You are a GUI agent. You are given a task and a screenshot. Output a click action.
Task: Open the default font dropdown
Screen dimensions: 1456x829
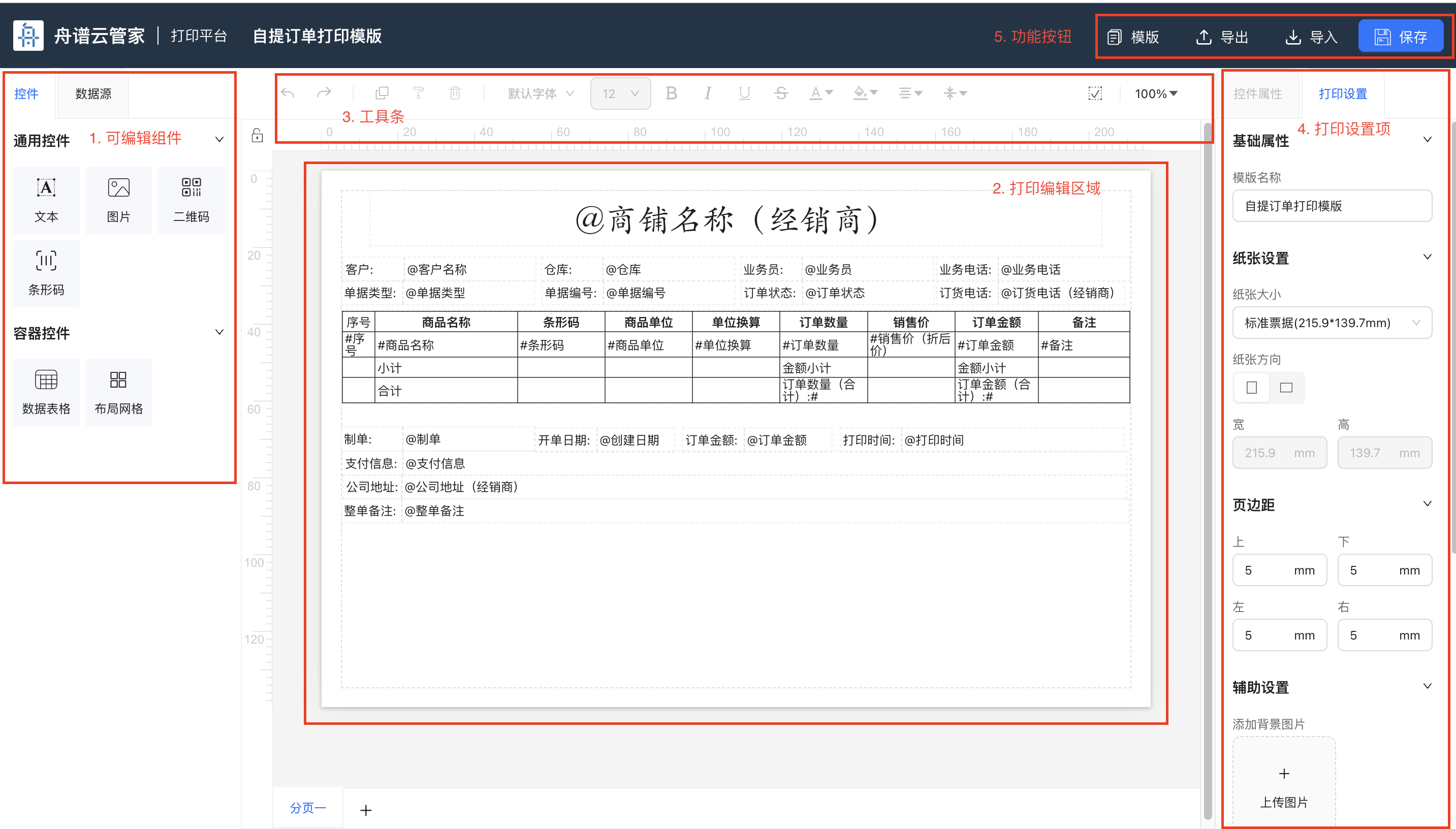pyautogui.click(x=541, y=93)
